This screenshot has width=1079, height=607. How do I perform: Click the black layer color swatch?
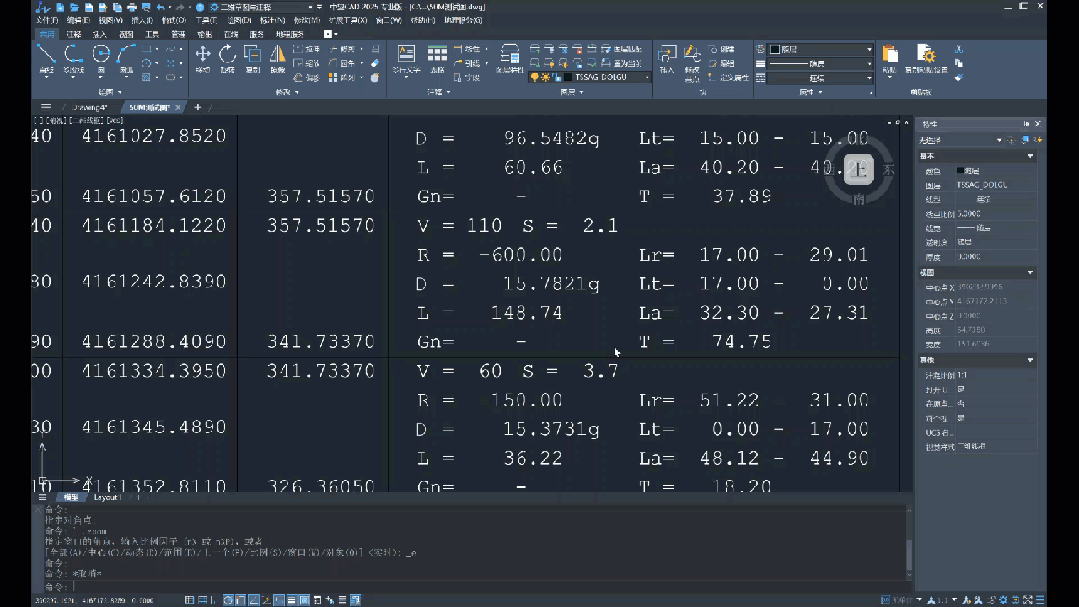pos(568,77)
